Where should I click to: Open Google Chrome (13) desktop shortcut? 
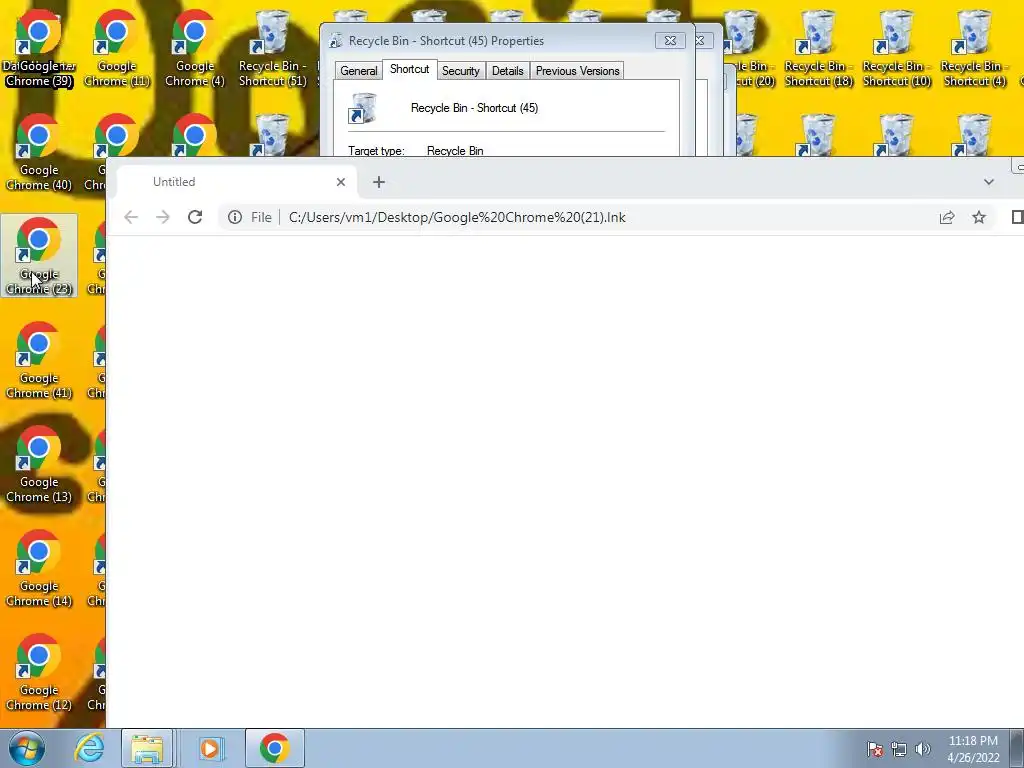tap(39, 464)
